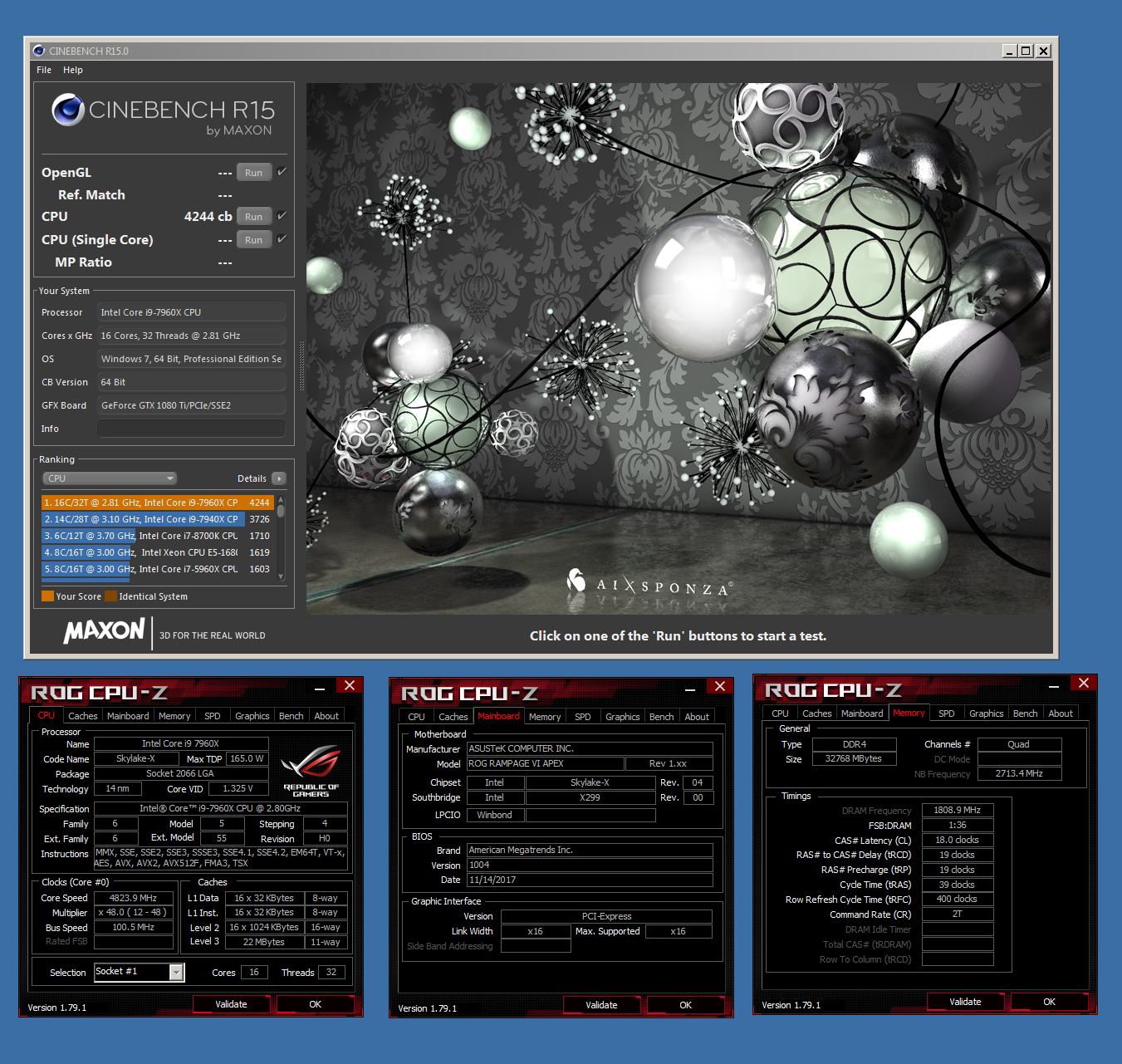Screen dimensions: 1122x1064
Task: Open the CPU ranking dropdown
Action: (x=110, y=478)
